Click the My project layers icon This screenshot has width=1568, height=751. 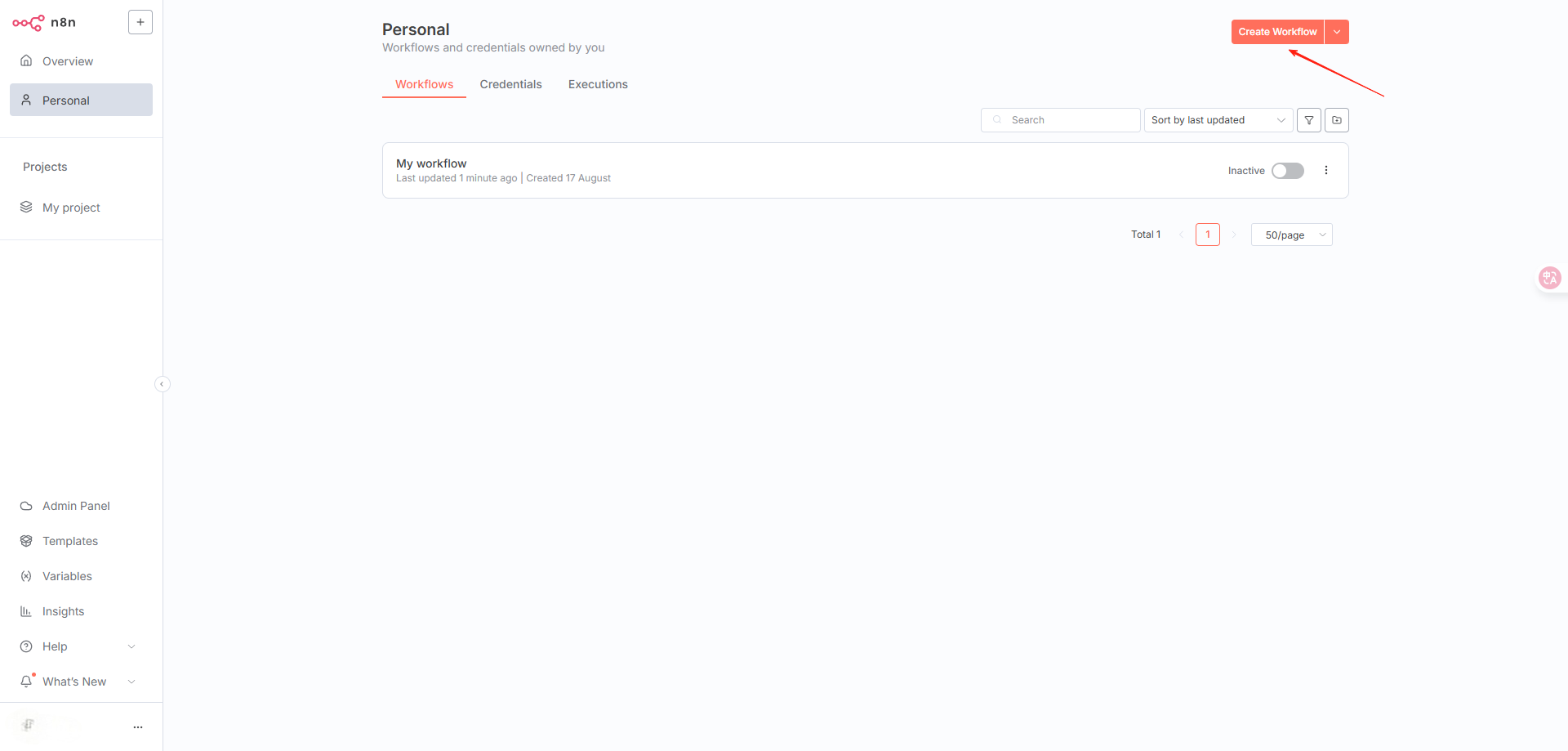pos(26,207)
